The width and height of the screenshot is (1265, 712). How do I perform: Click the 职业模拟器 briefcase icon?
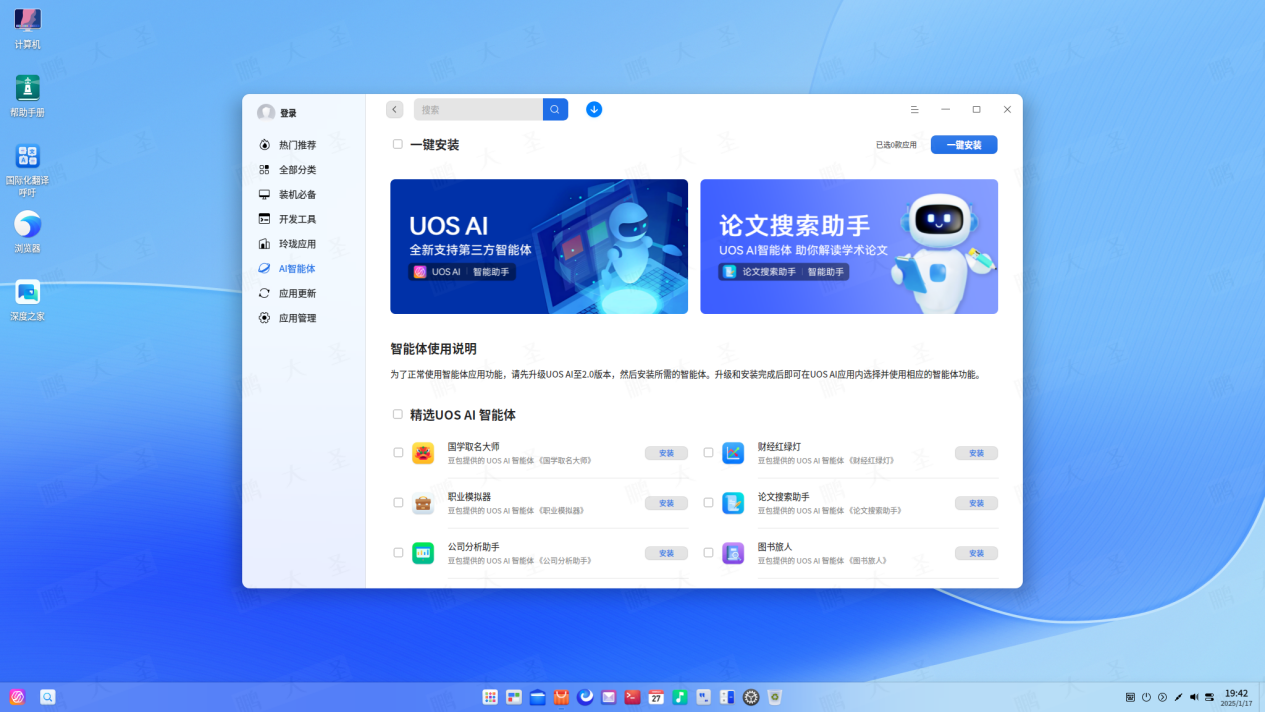(423, 503)
